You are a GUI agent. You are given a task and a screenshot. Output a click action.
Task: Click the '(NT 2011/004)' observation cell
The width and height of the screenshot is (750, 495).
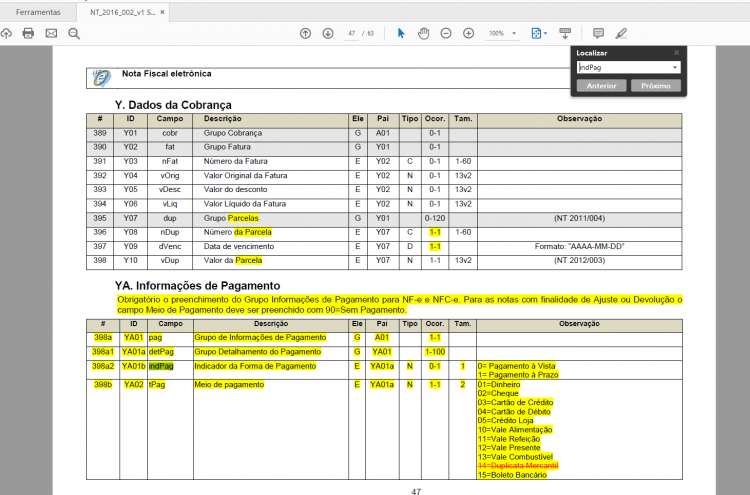pos(579,218)
